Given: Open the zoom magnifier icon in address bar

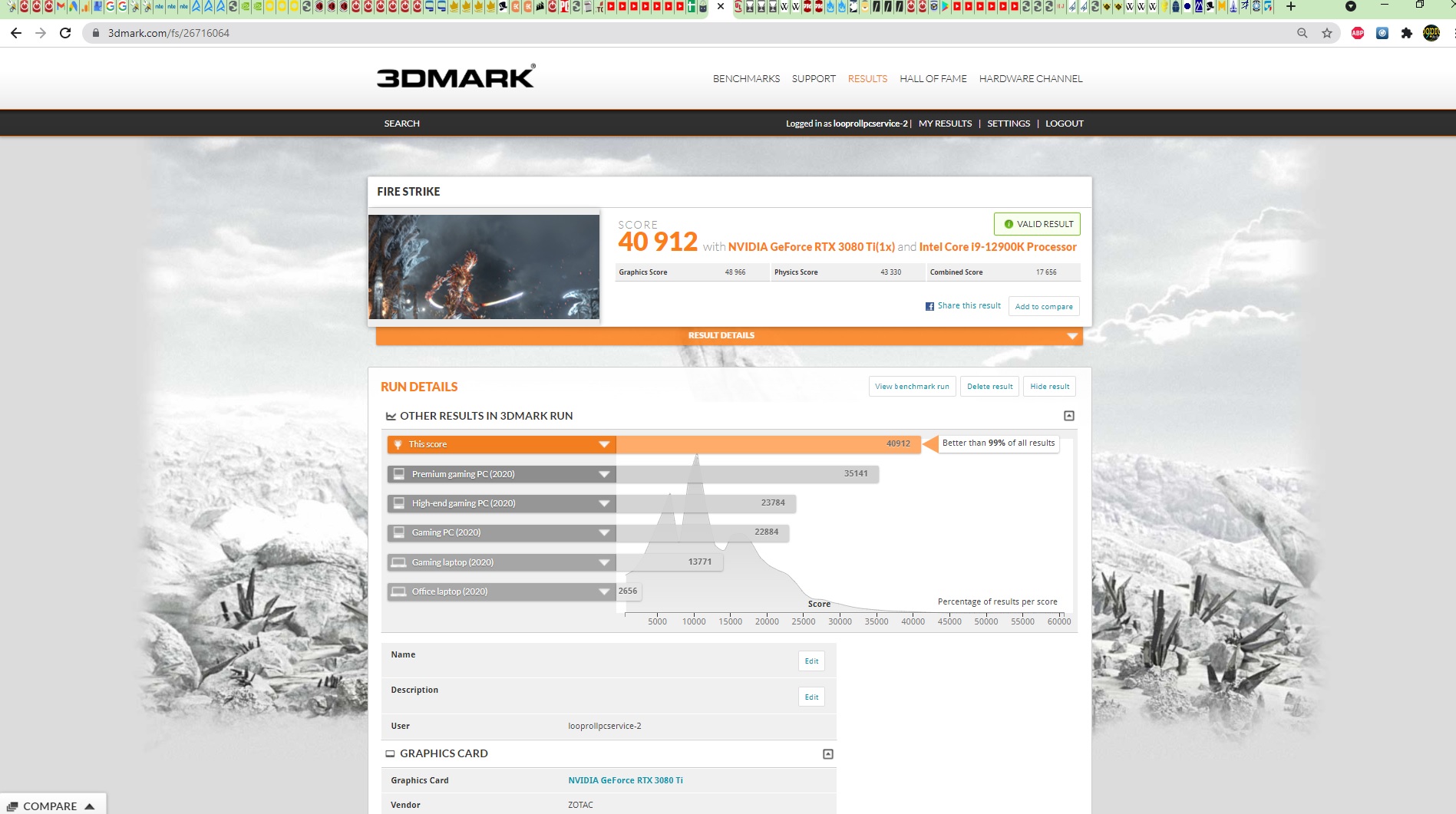Looking at the screenshot, I should [x=1302, y=33].
